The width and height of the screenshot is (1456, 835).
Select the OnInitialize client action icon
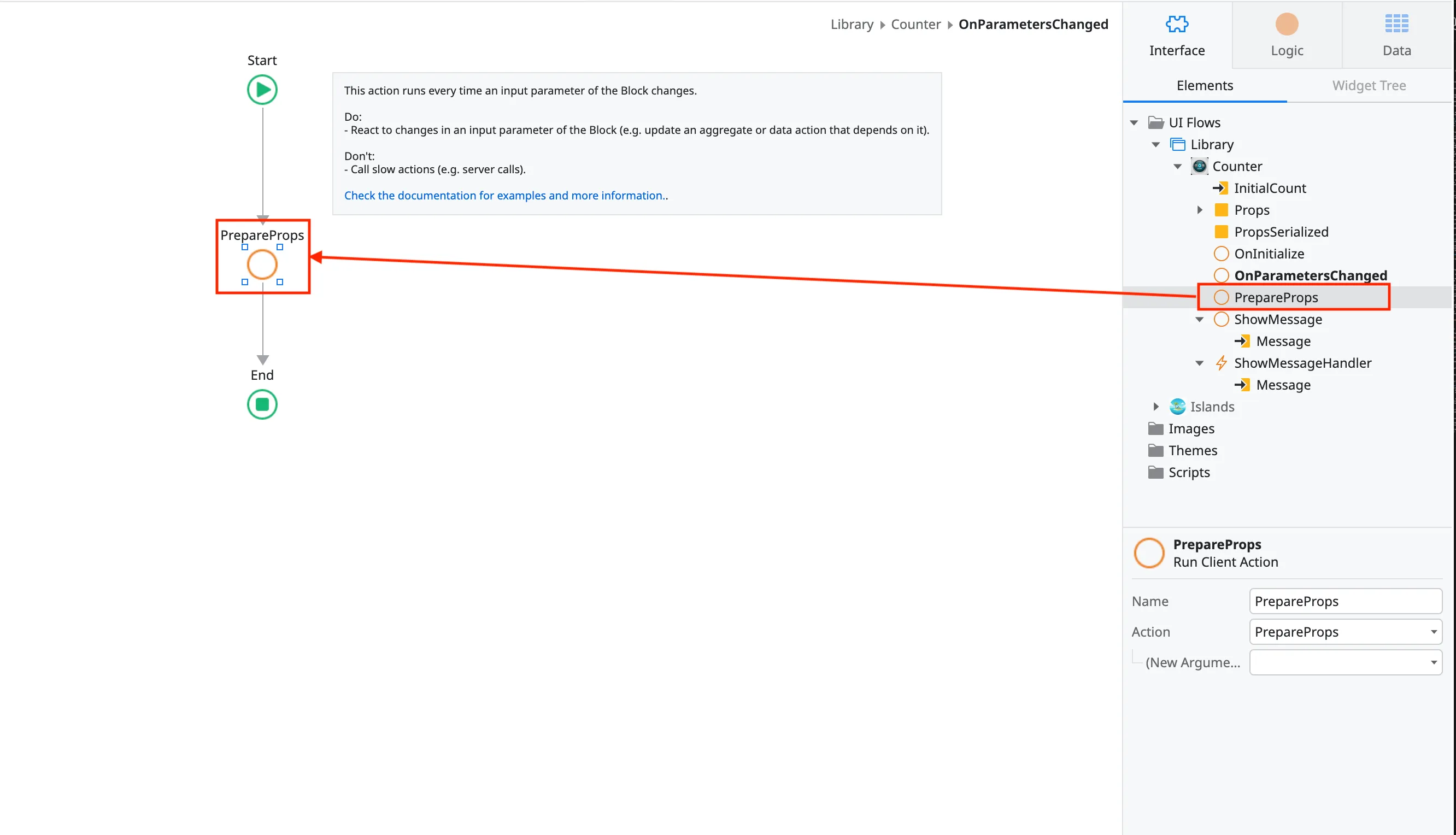pos(1221,254)
